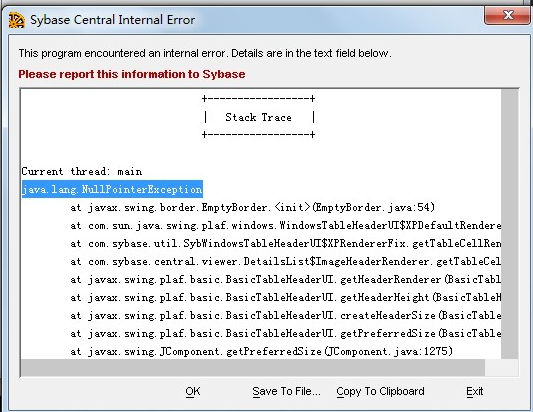Click the SybWindowsTableHeaderUI$XPRendererFix line
The image size is (533, 412).
tap(286, 243)
